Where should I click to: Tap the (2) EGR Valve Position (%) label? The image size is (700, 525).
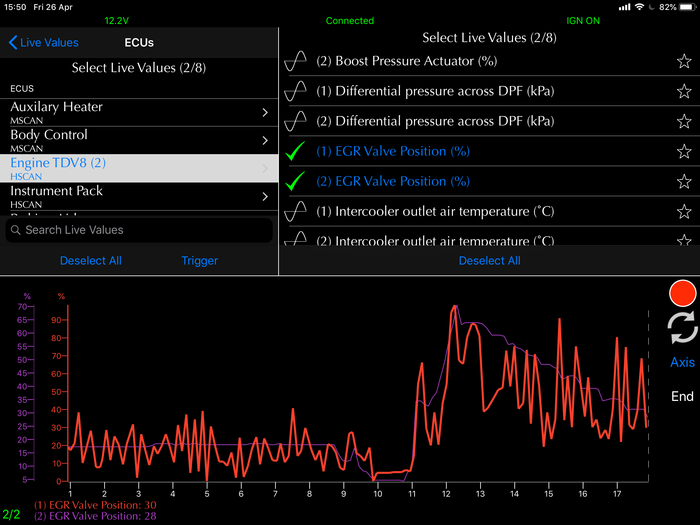(x=393, y=181)
